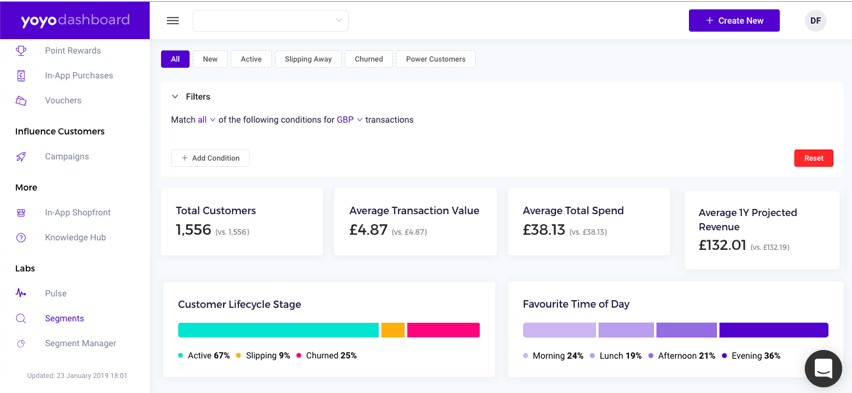This screenshot has width=852, height=393.
Task: Change the GBP currency dropdown
Action: click(x=349, y=120)
